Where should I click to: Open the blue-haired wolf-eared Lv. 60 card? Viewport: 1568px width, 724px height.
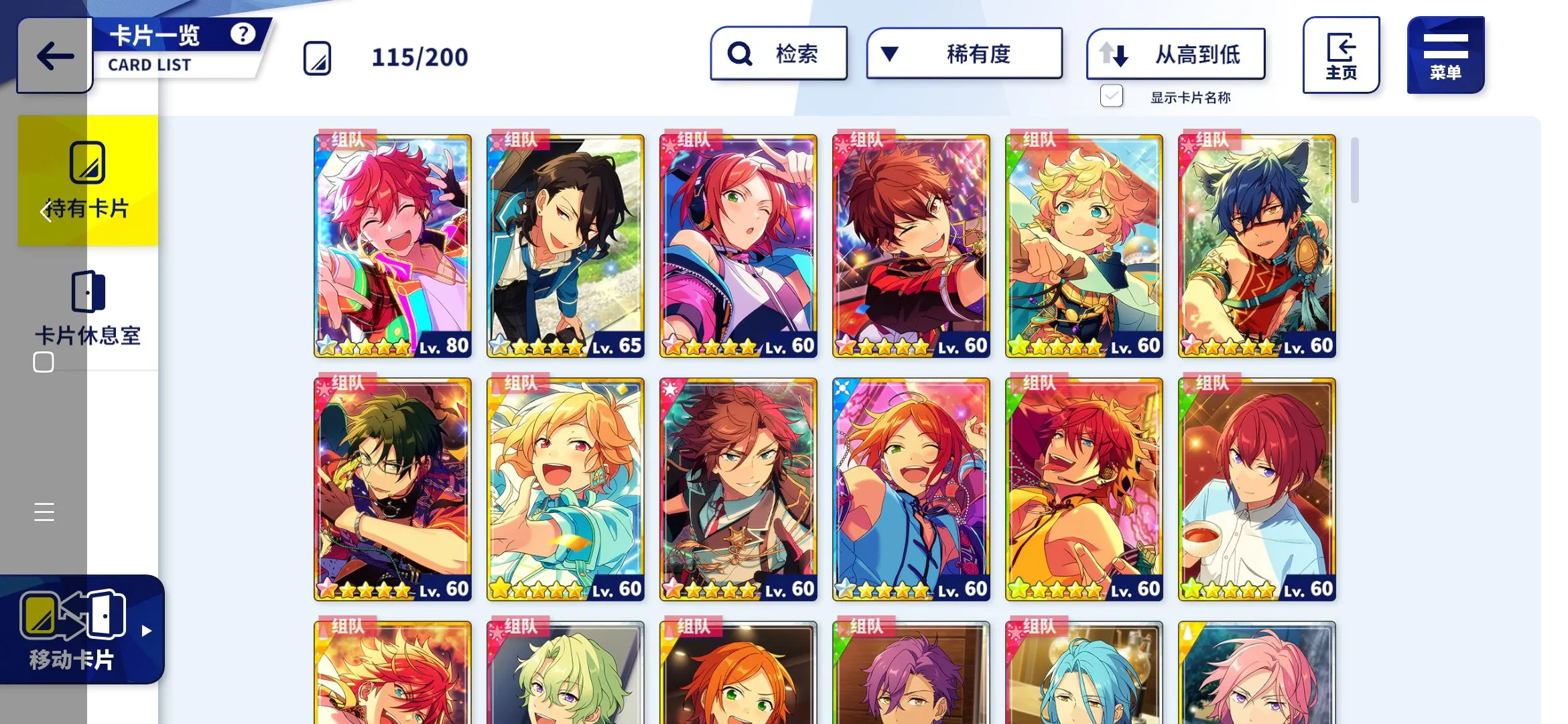[1257, 246]
